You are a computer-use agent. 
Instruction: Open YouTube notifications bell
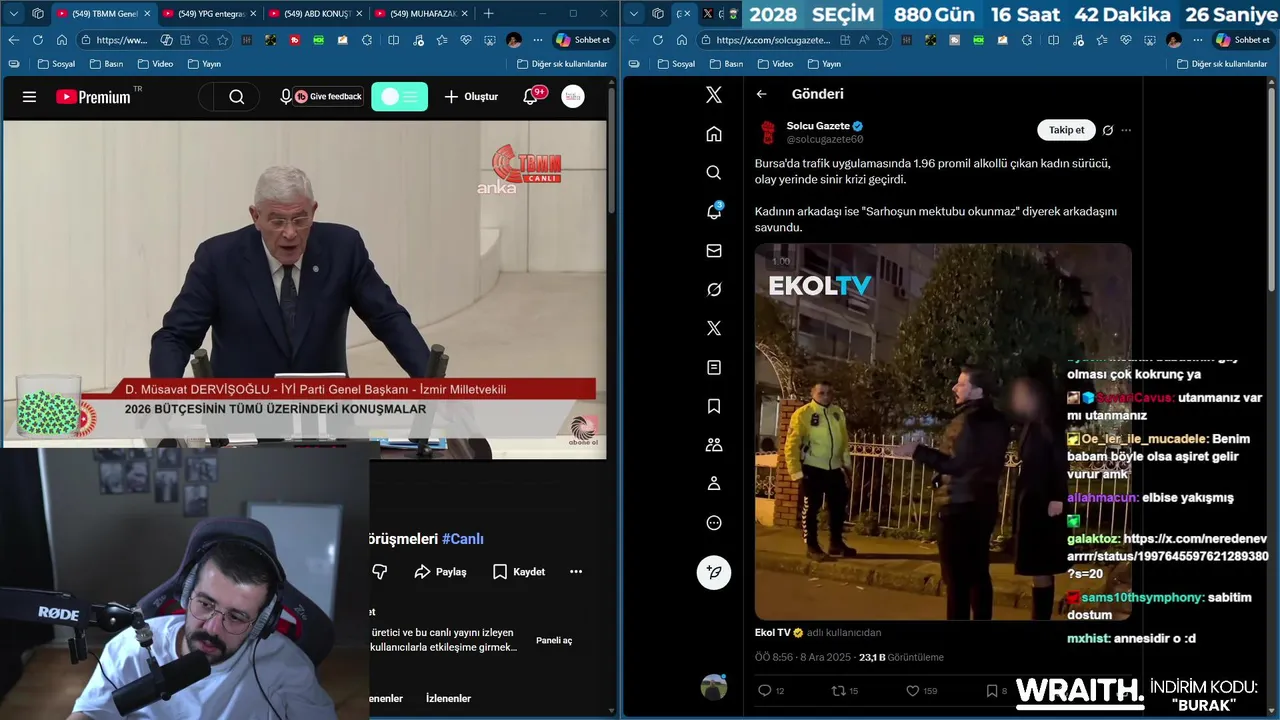point(531,97)
